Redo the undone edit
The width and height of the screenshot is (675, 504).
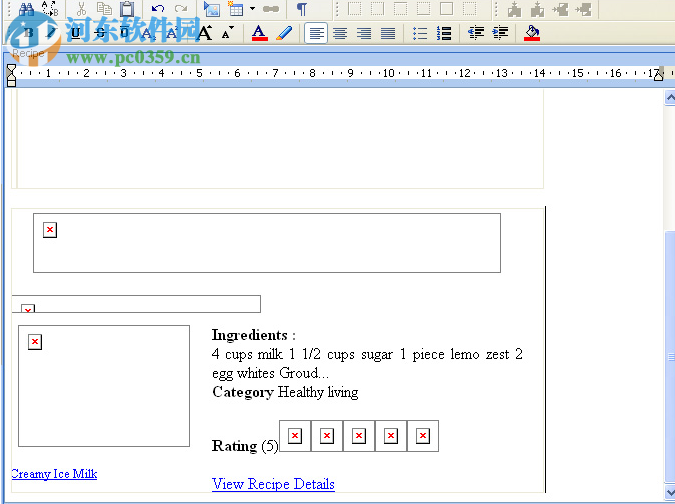181,9
